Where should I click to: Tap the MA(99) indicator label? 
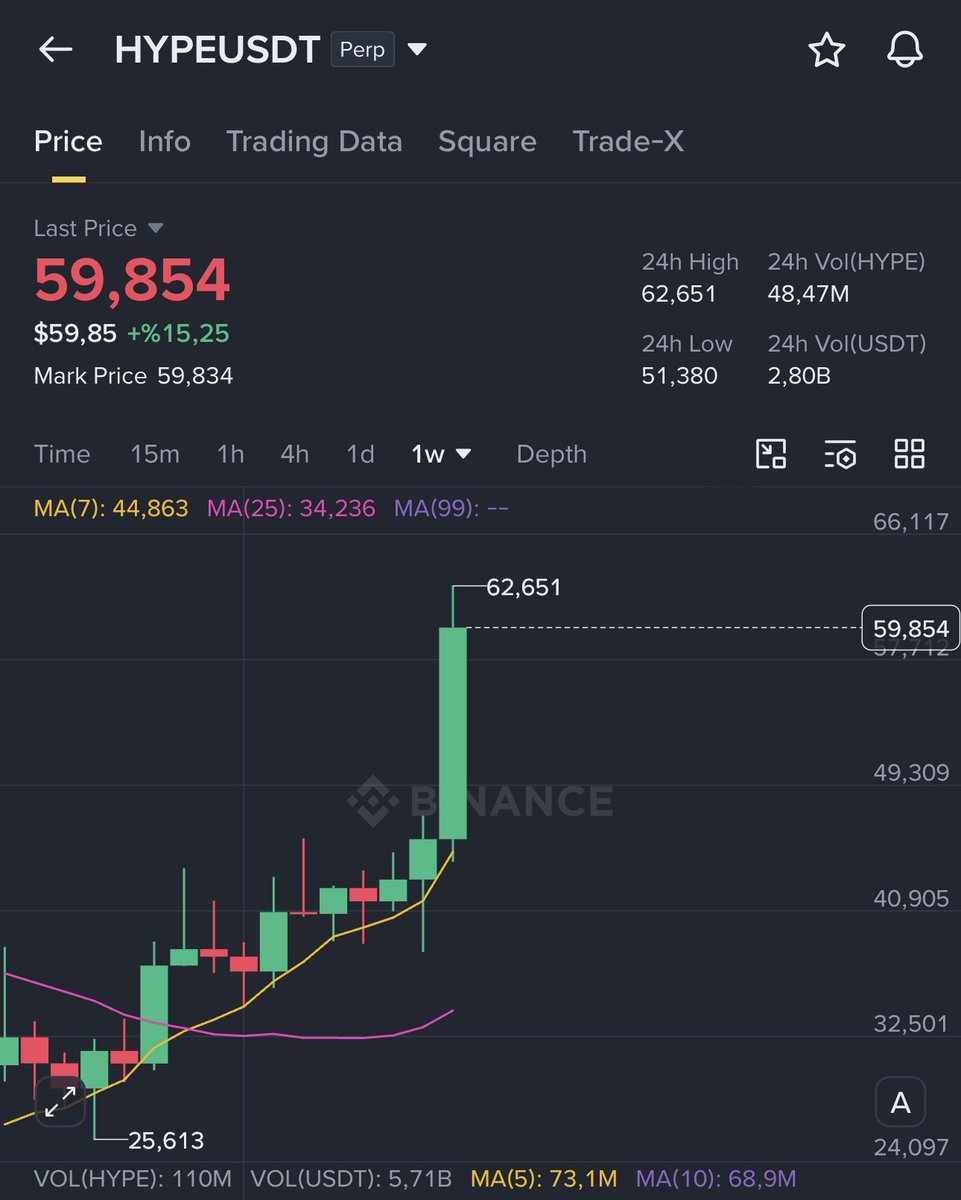tap(451, 508)
